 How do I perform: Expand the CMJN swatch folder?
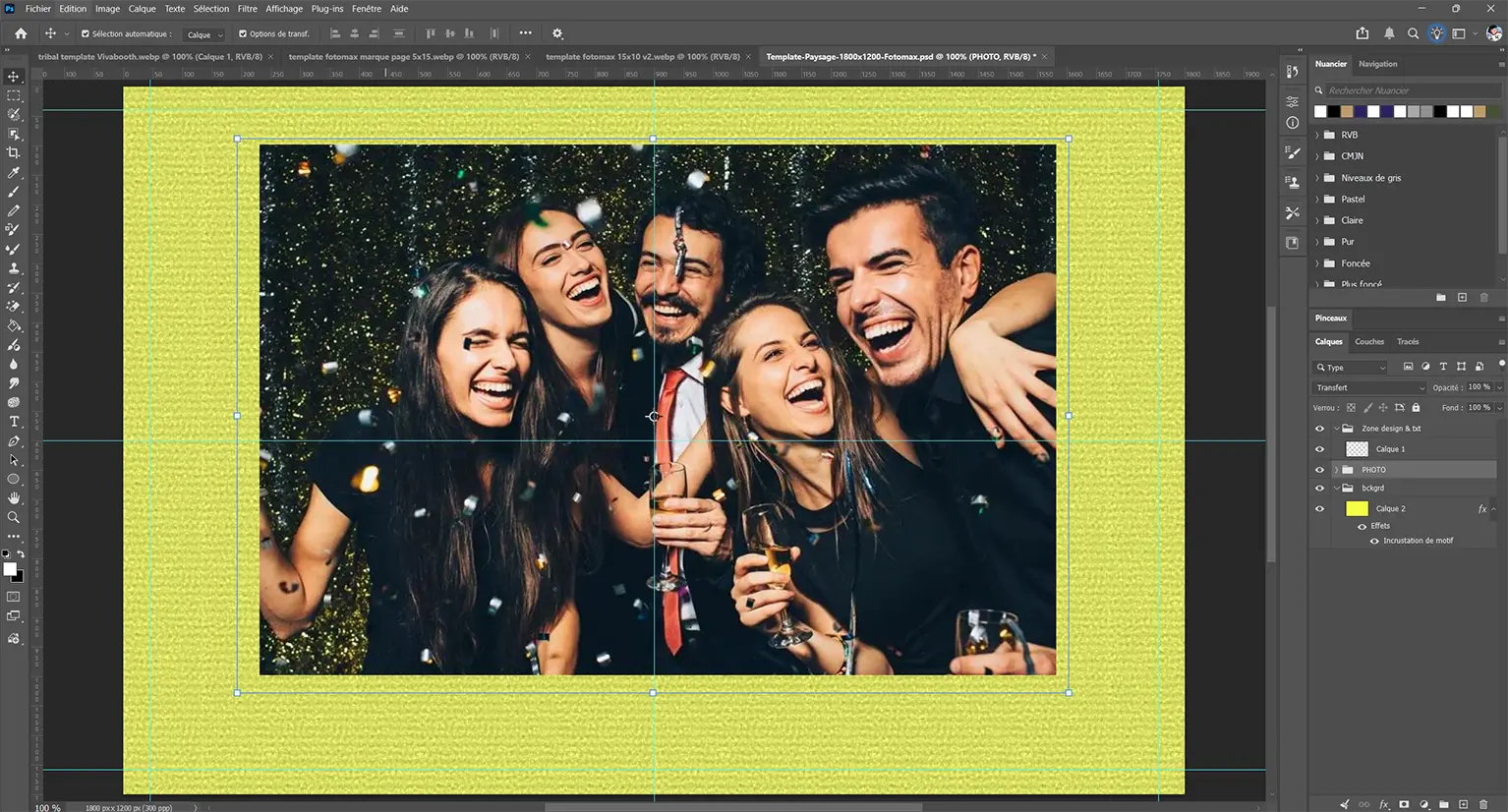1318,156
